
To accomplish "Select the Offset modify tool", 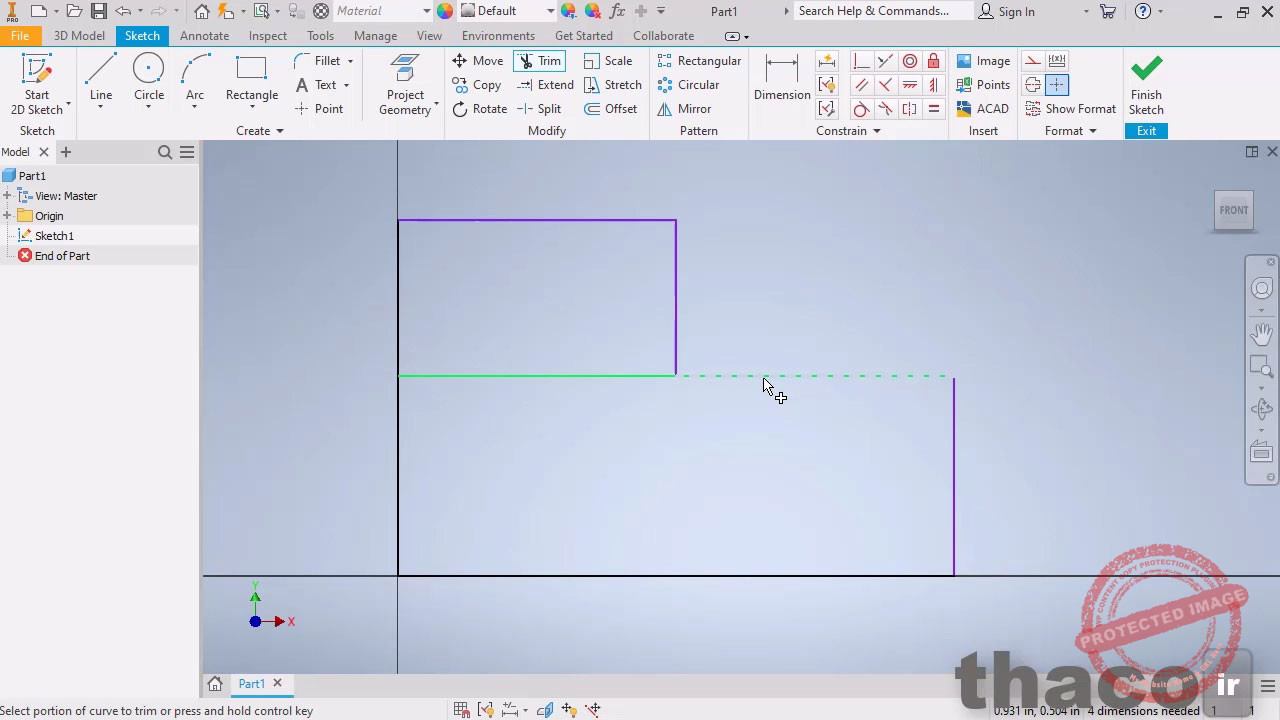I will coord(610,109).
